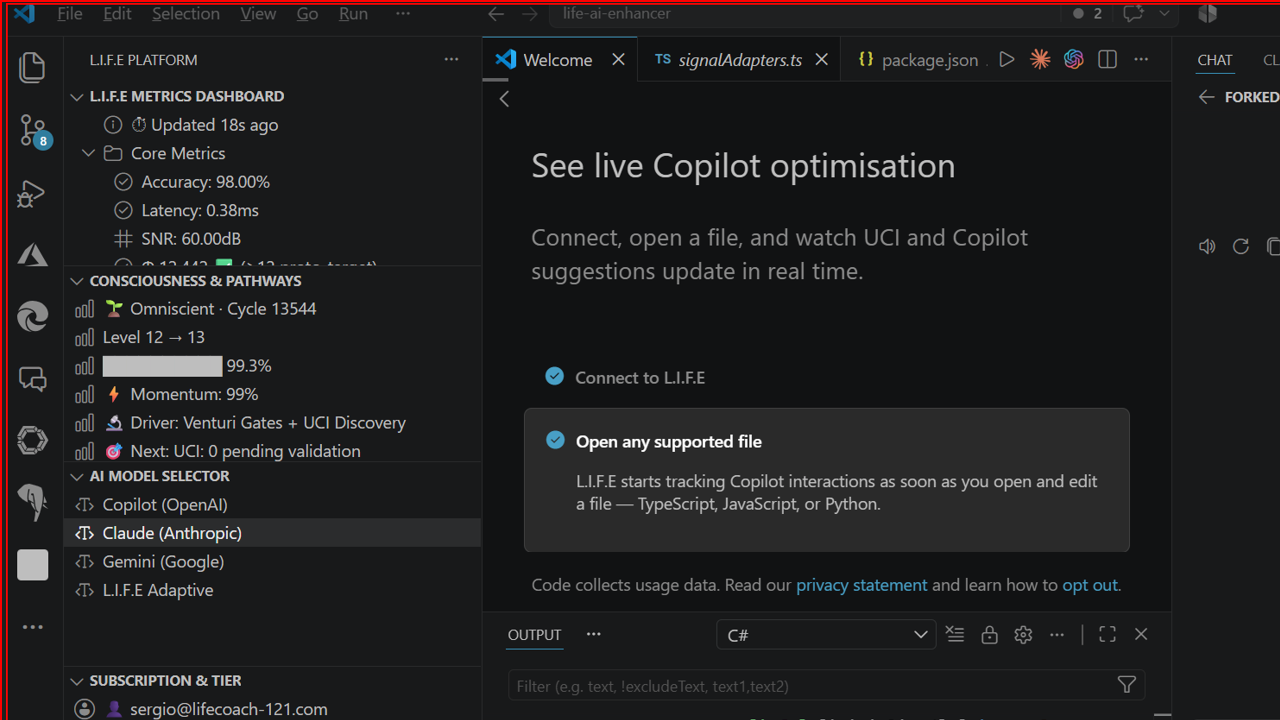Image resolution: width=1280 pixels, height=720 pixels.
Task: Select the Claude (Anthropic) model
Action: (x=273, y=533)
